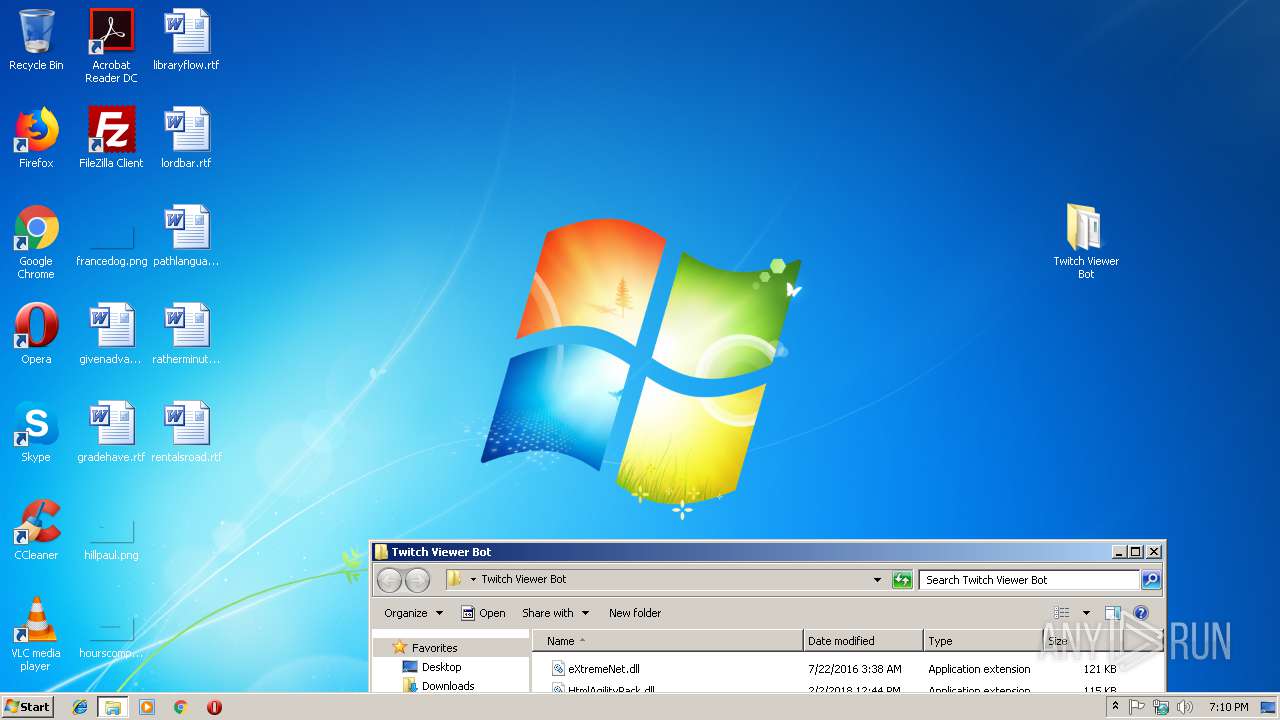Select gradehave.rtf desktop file

111,432
